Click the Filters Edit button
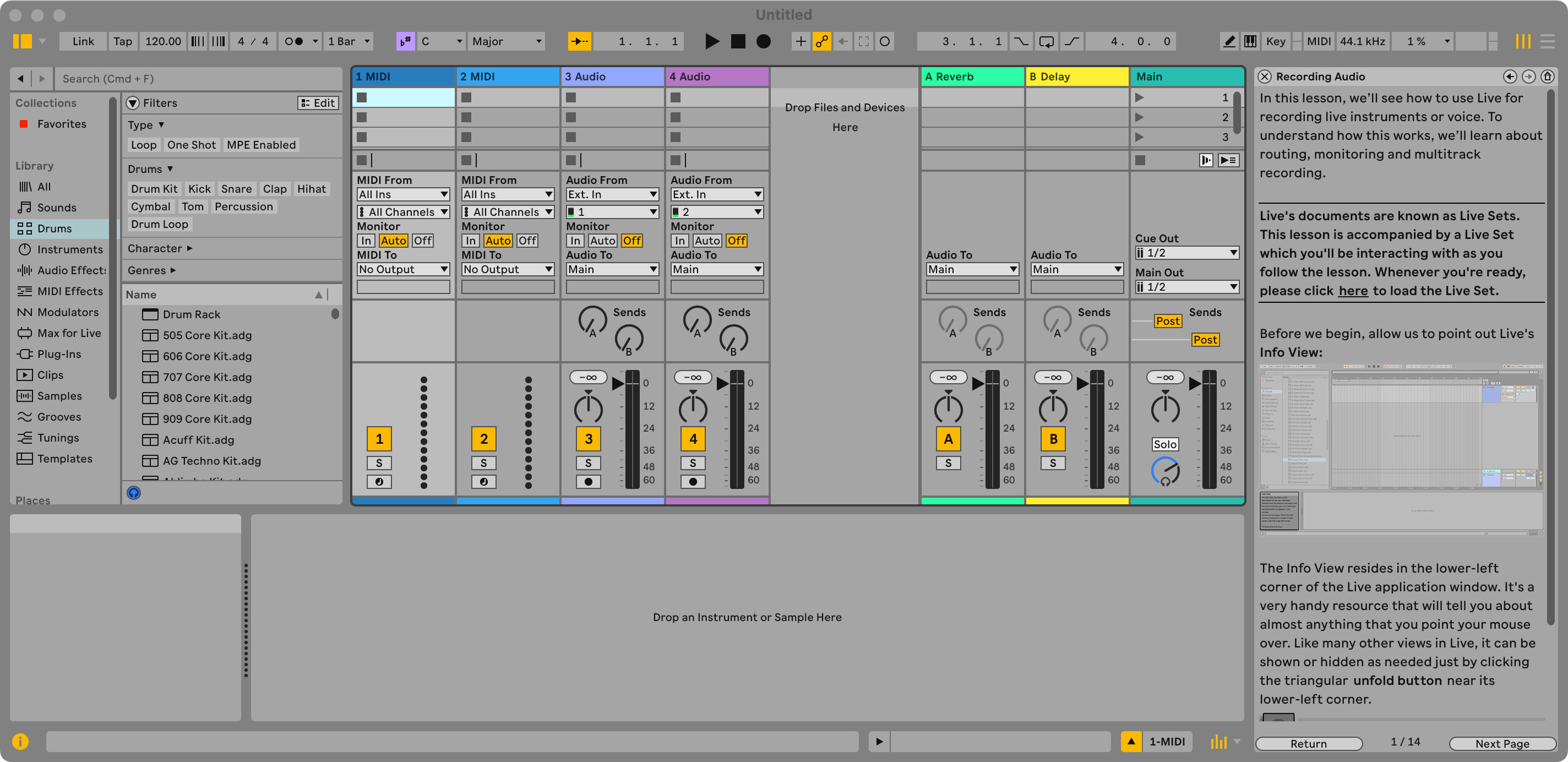 [318, 104]
